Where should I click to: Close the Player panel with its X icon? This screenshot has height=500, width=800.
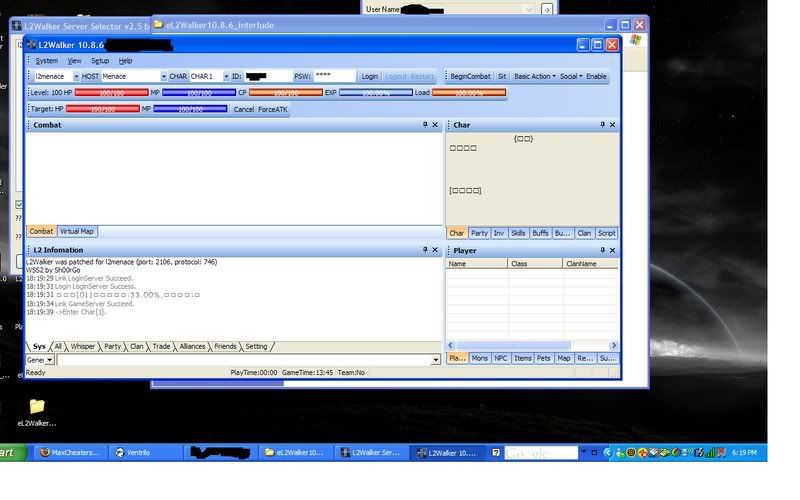(x=614, y=250)
